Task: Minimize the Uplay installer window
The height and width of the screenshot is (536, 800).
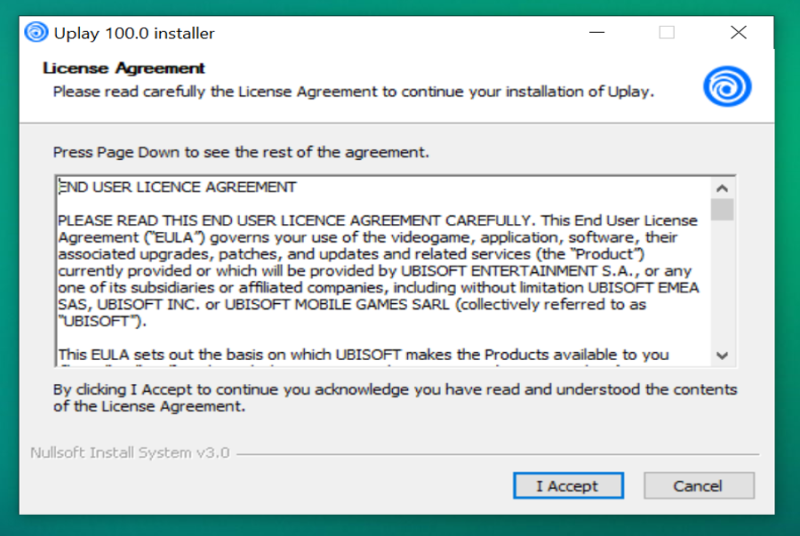Action: 597,33
